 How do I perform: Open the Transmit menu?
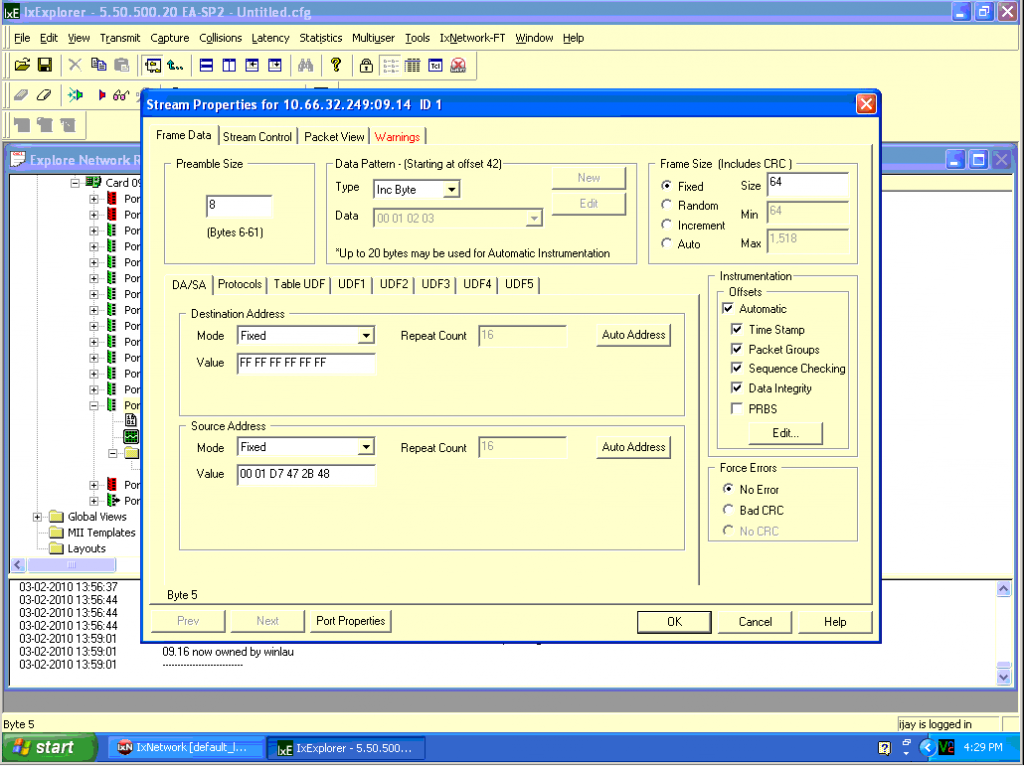pyautogui.click(x=120, y=38)
